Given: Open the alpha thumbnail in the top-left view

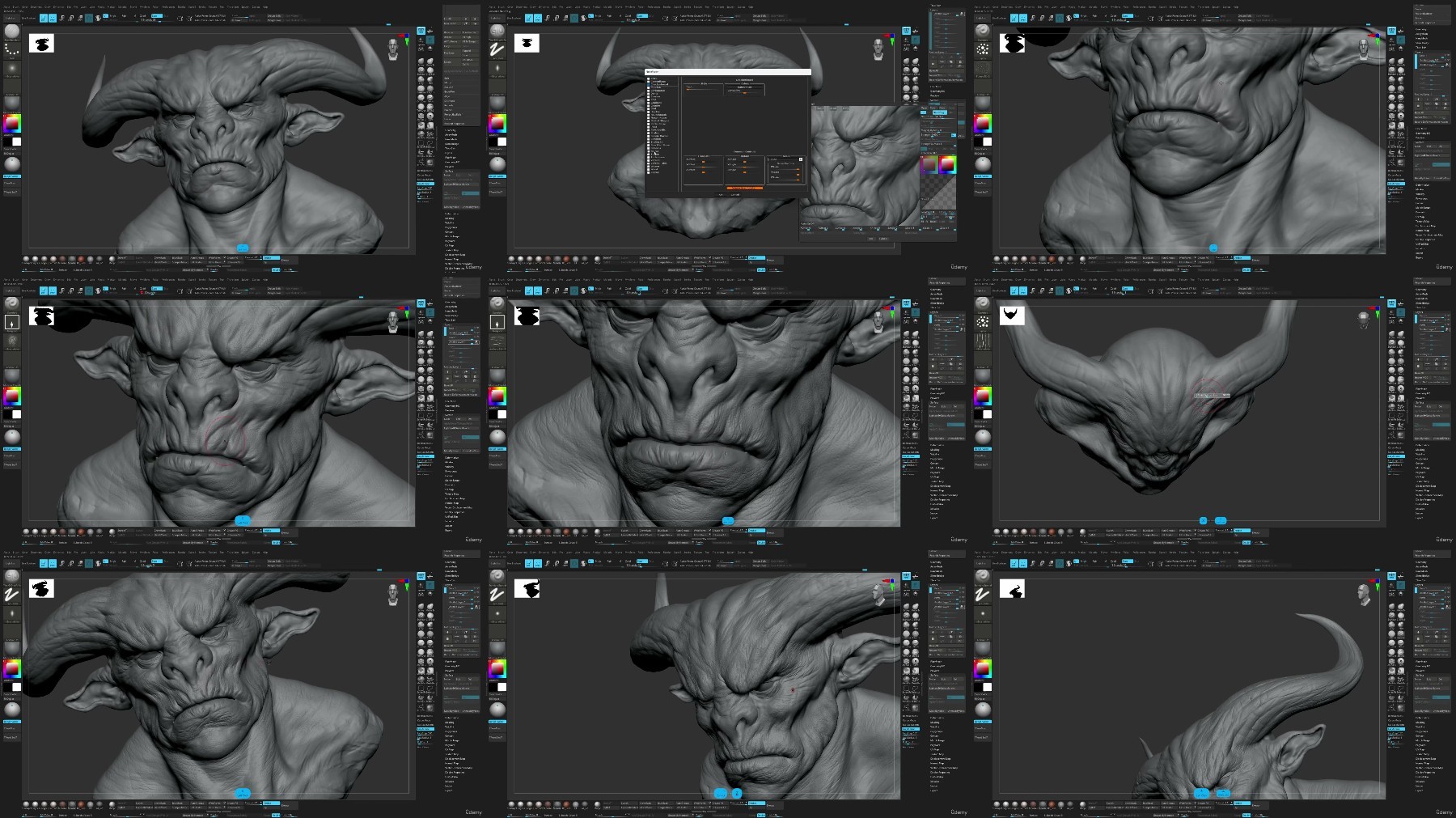Looking at the screenshot, I should tap(11, 69).
